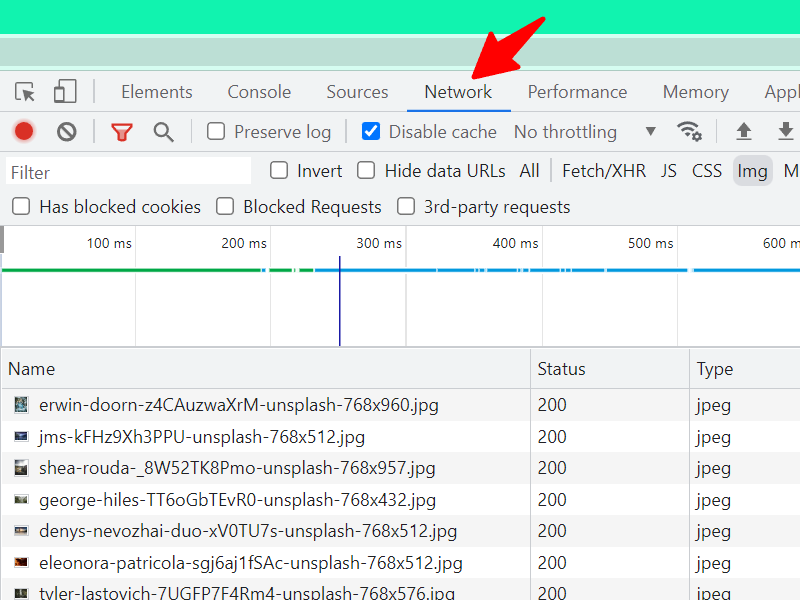Switch to the Elements tab
Image resolution: width=800 pixels, height=600 pixels.
coord(157,92)
